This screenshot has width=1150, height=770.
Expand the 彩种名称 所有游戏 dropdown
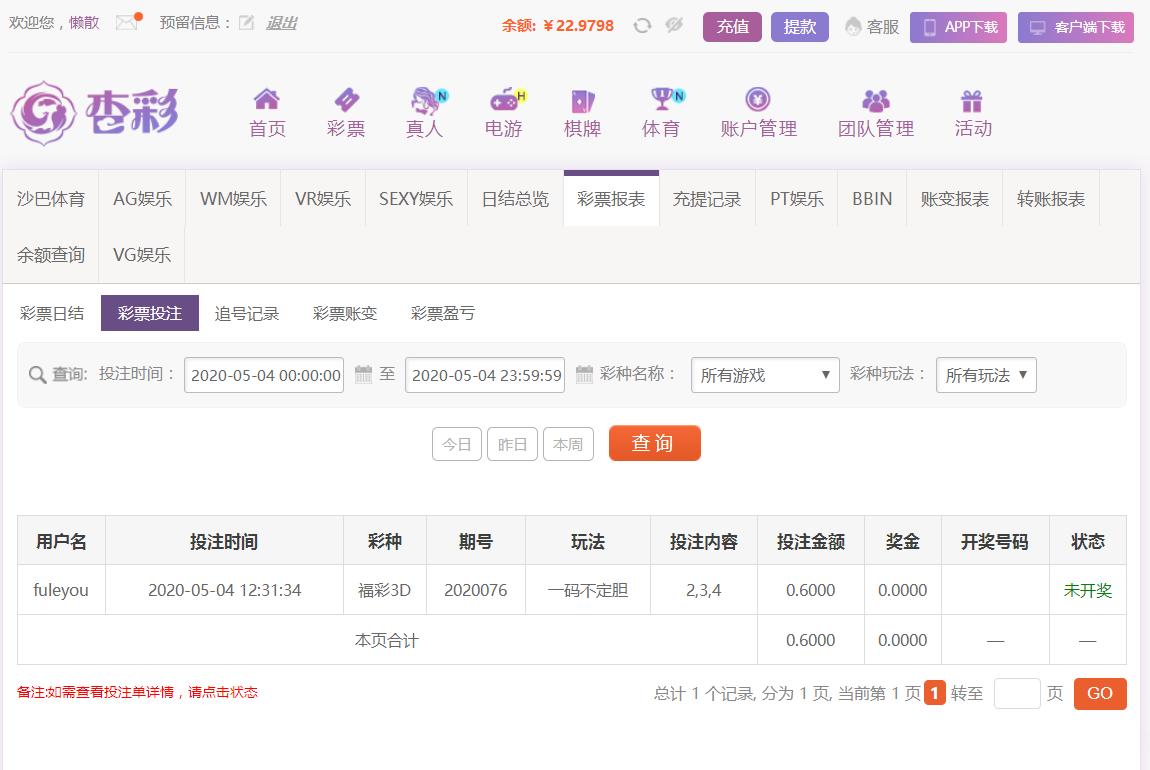765,375
